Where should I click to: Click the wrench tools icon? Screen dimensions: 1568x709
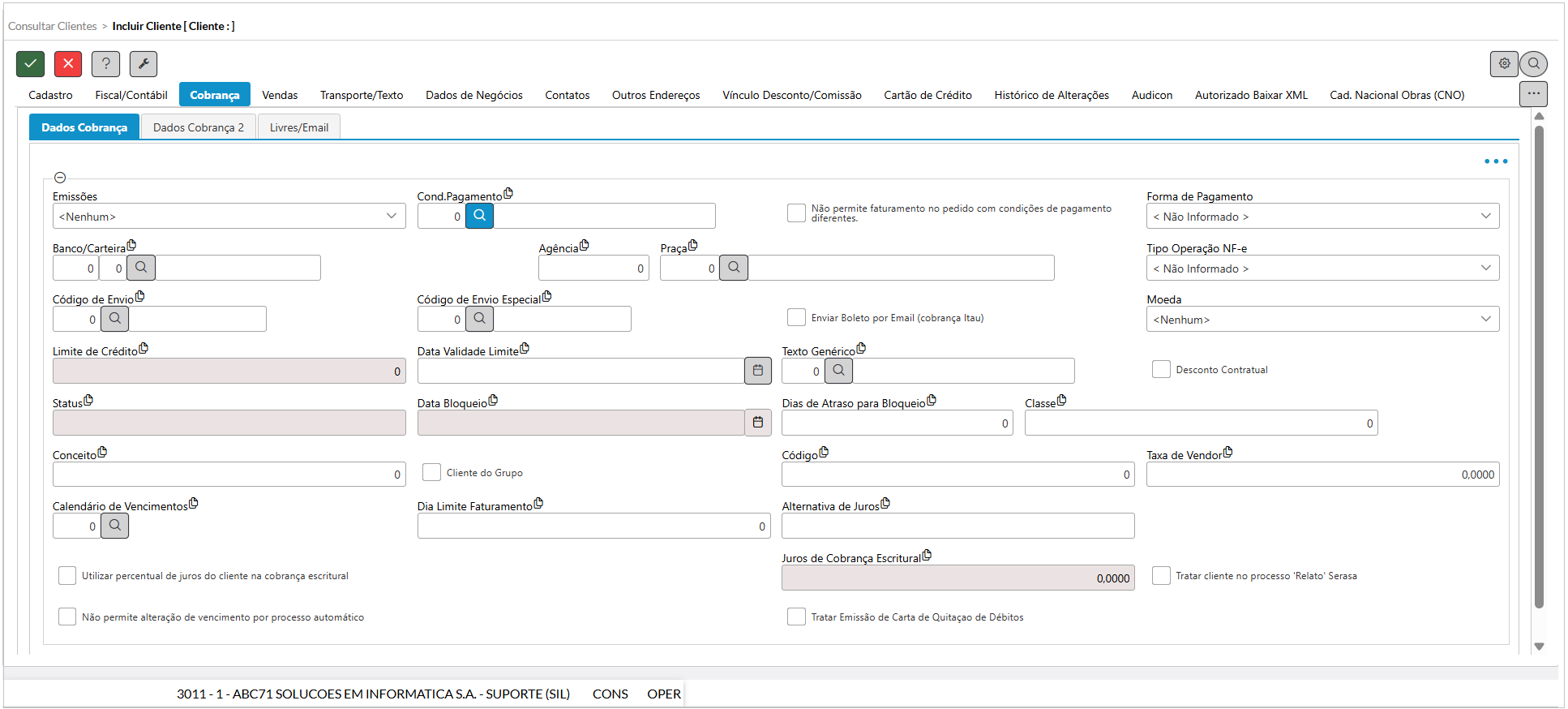pyautogui.click(x=144, y=63)
